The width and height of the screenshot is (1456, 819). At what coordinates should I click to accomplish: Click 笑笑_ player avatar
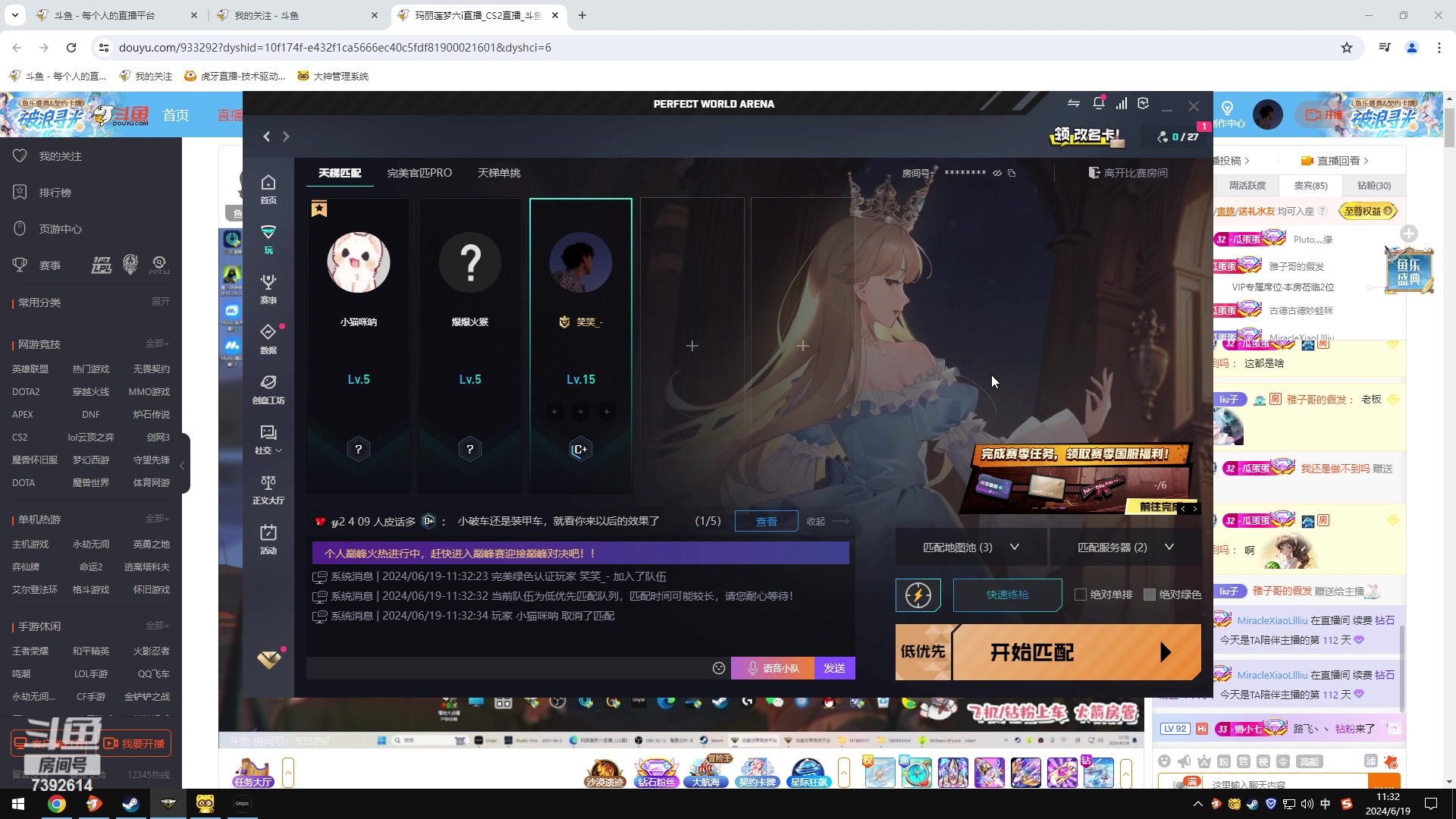[581, 262]
